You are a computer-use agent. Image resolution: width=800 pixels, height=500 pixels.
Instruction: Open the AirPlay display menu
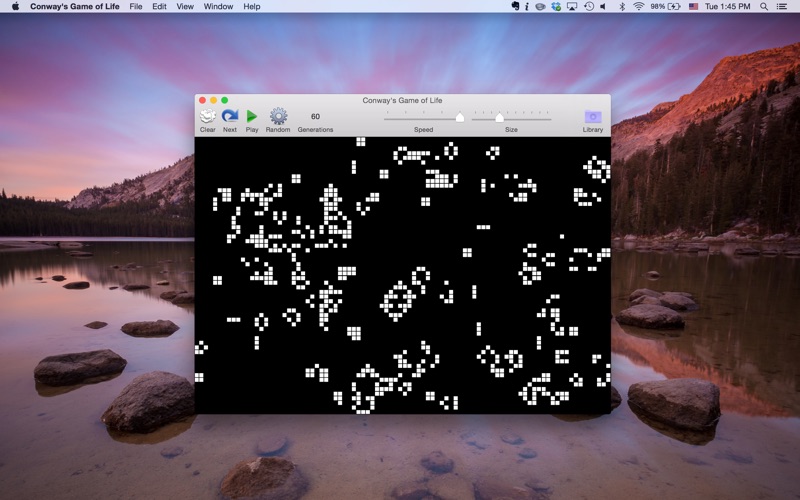pyautogui.click(x=572, y=6)
